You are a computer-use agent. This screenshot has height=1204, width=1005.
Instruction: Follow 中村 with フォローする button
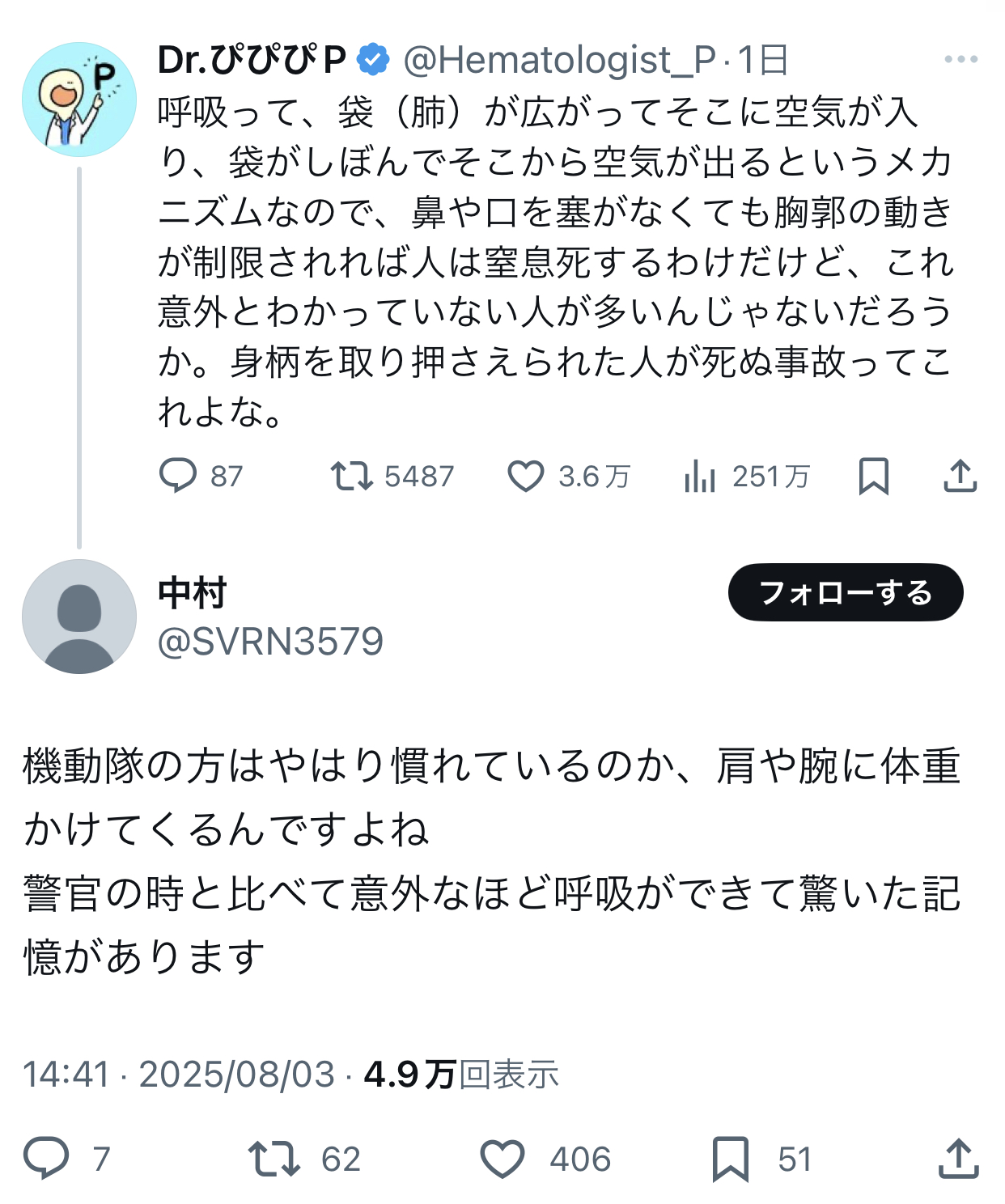pyautogui.click(x=846, y=592)
